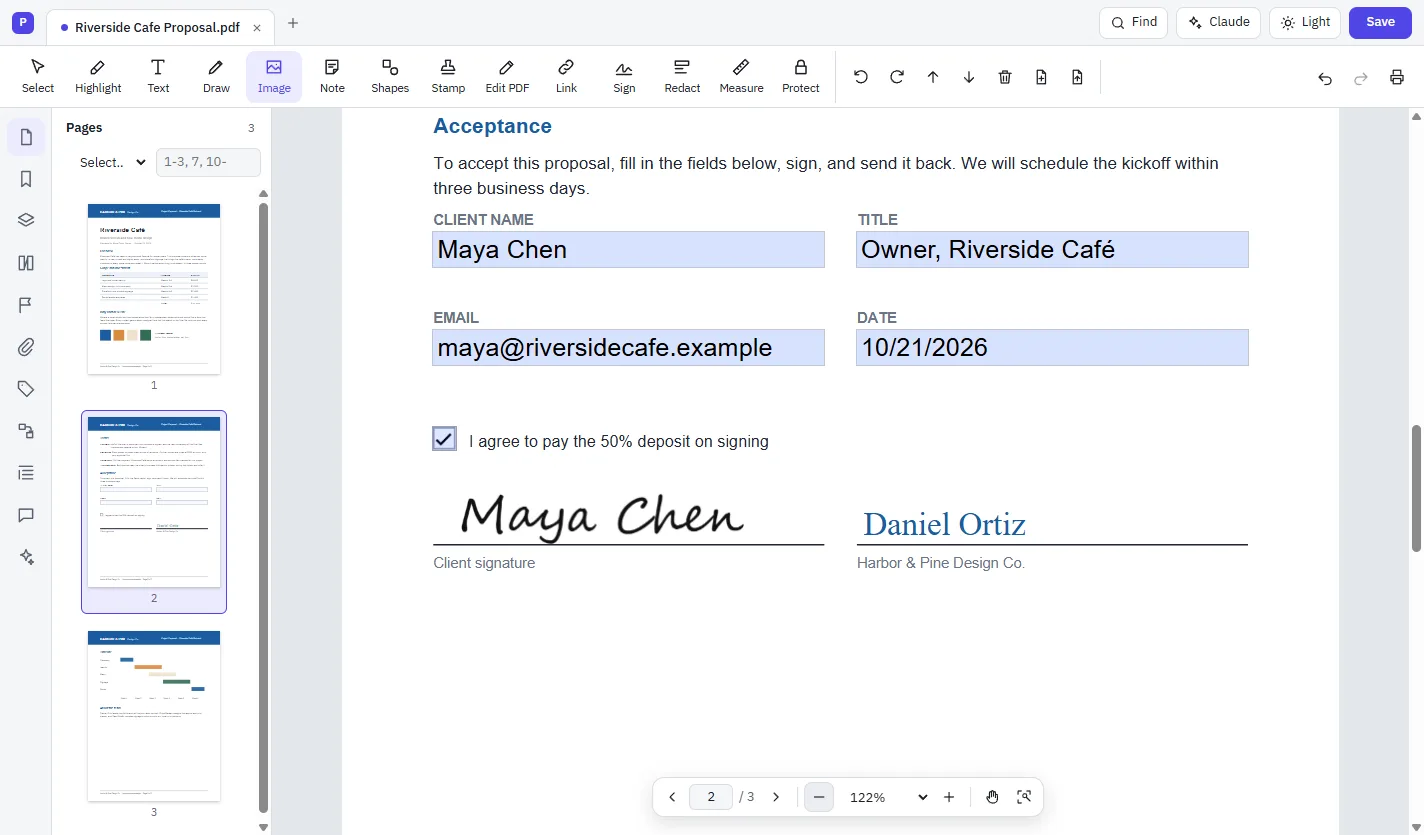Toggle the Light theme button

coord(1305,22)
